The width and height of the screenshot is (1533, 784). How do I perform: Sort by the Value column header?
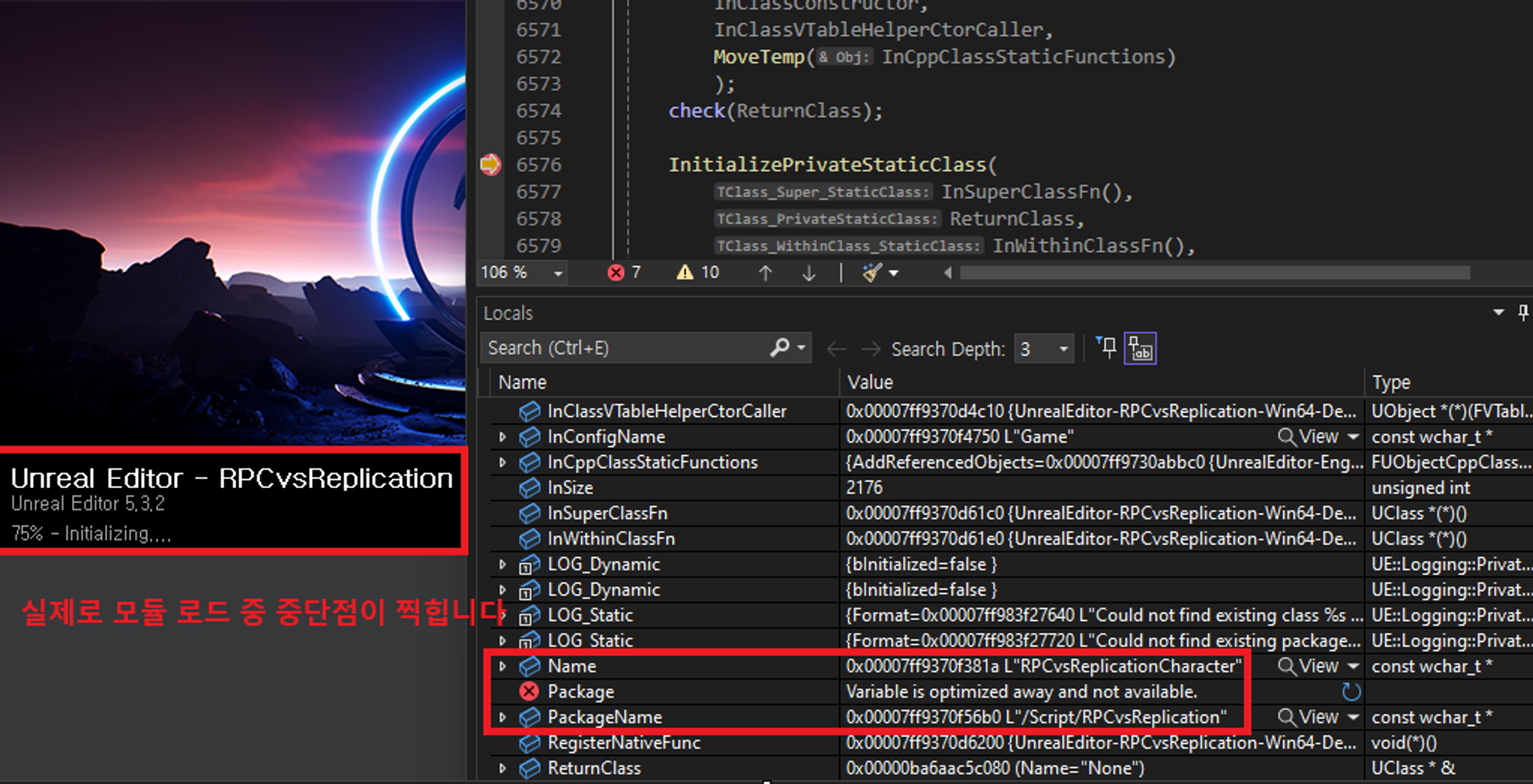(x=870, y=382)
